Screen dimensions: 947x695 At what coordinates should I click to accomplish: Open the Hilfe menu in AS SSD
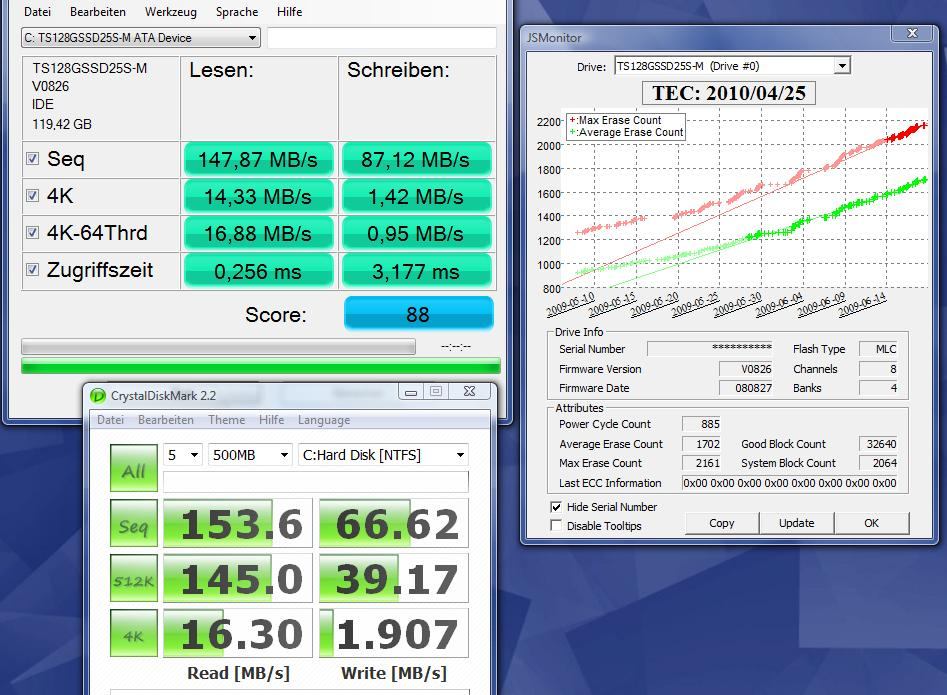point(289,11)
